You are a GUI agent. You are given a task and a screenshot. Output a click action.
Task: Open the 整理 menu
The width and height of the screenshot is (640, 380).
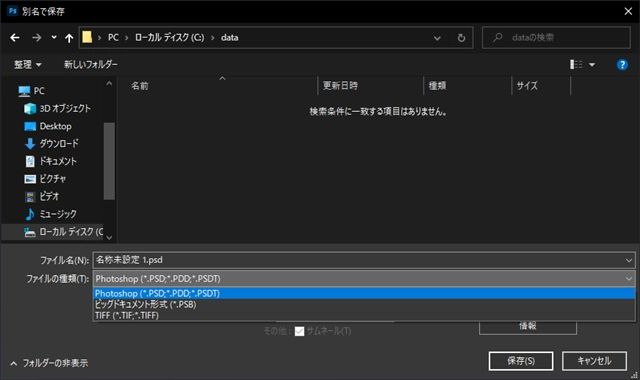click(x=28, y=64)
